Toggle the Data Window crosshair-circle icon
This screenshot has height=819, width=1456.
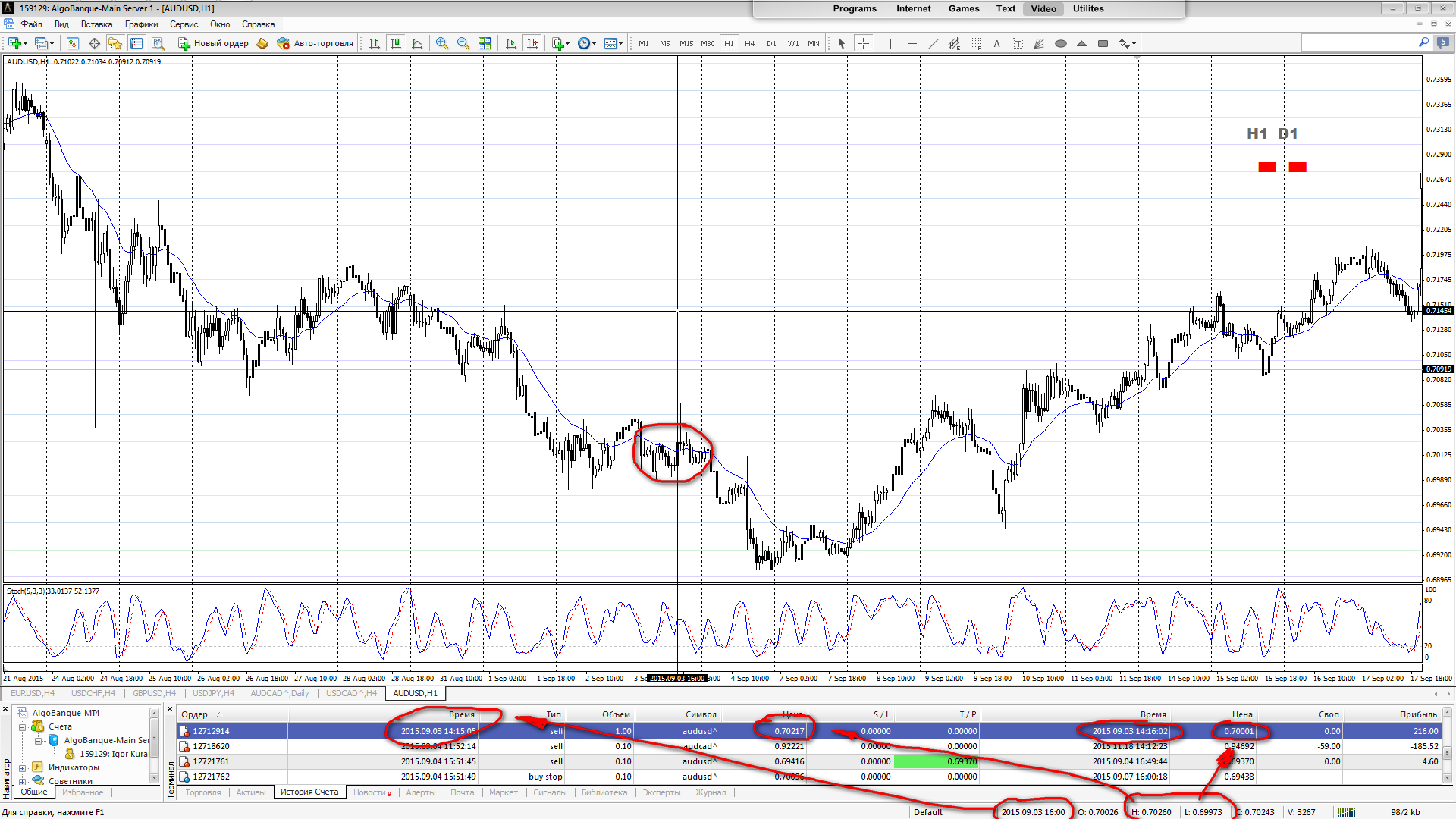coord(94,43)
